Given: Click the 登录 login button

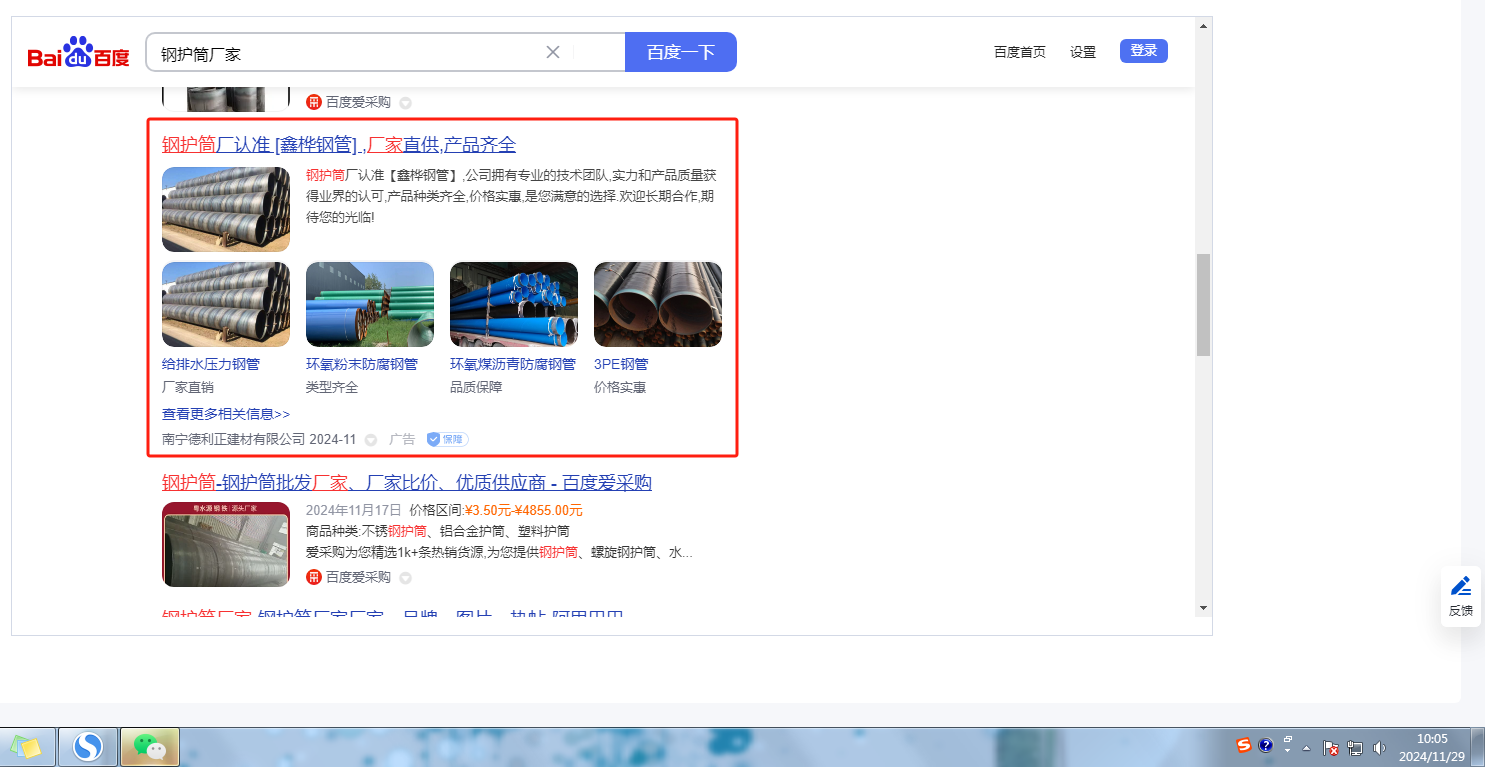Looking at the screenshot, I should [1144, 51].
